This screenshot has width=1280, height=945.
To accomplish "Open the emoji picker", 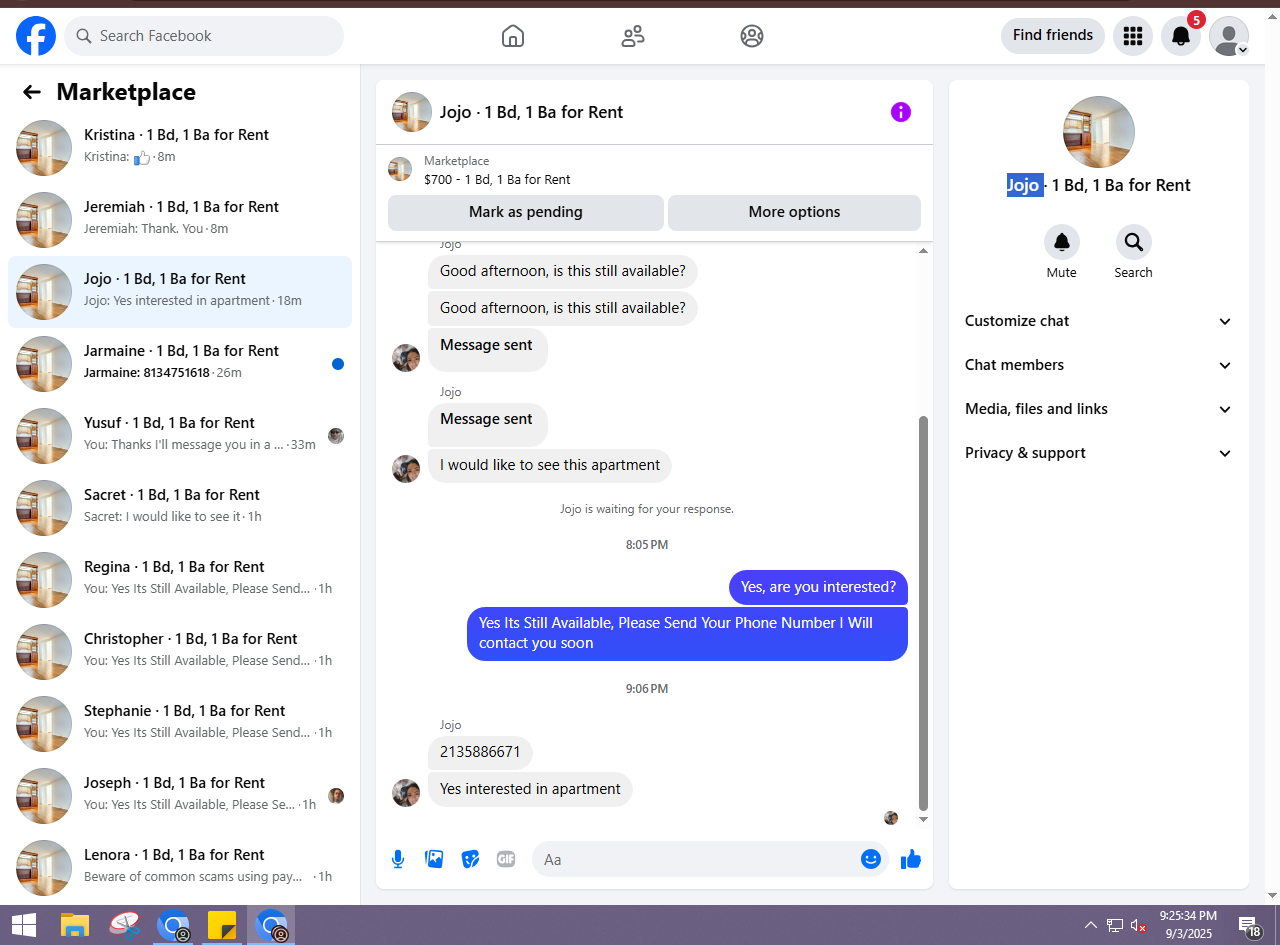I will 871,859.
